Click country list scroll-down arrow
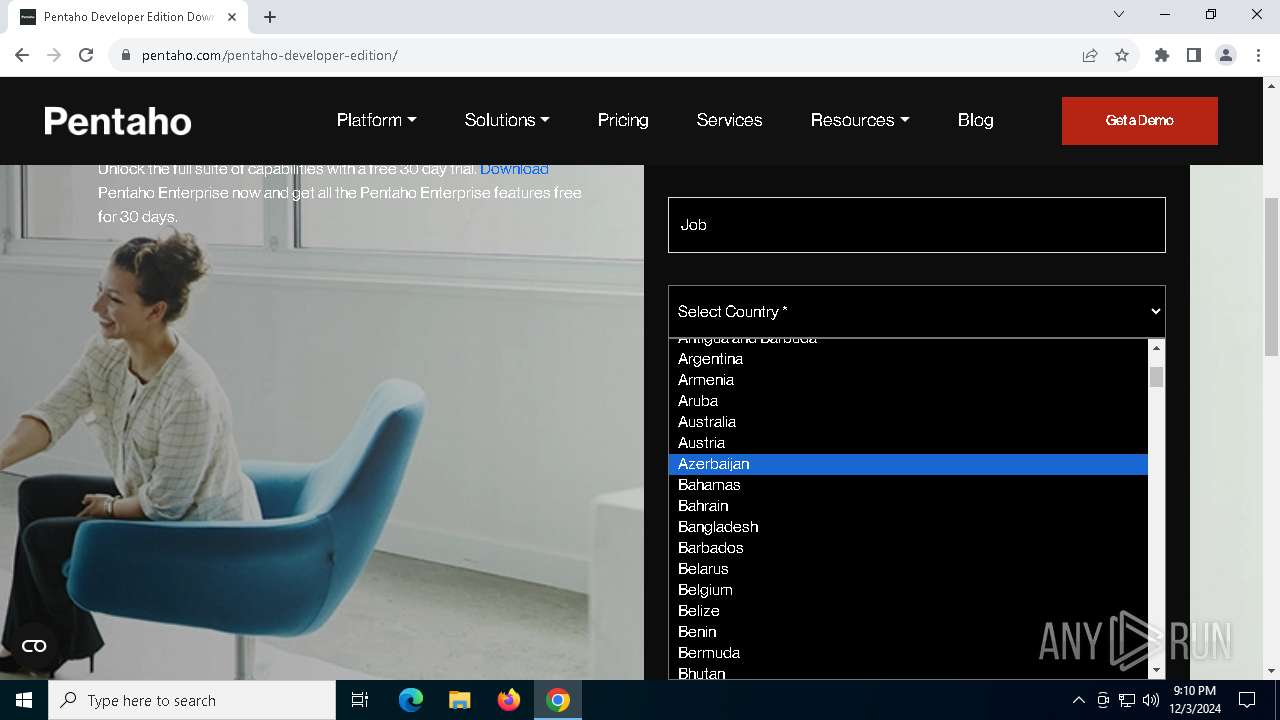 (1156, 670)
